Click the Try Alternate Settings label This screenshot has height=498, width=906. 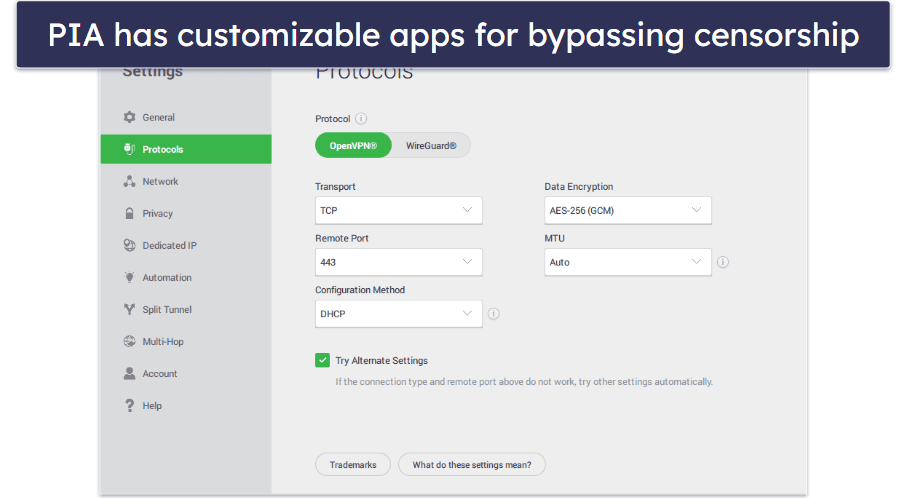coord(381,361)
